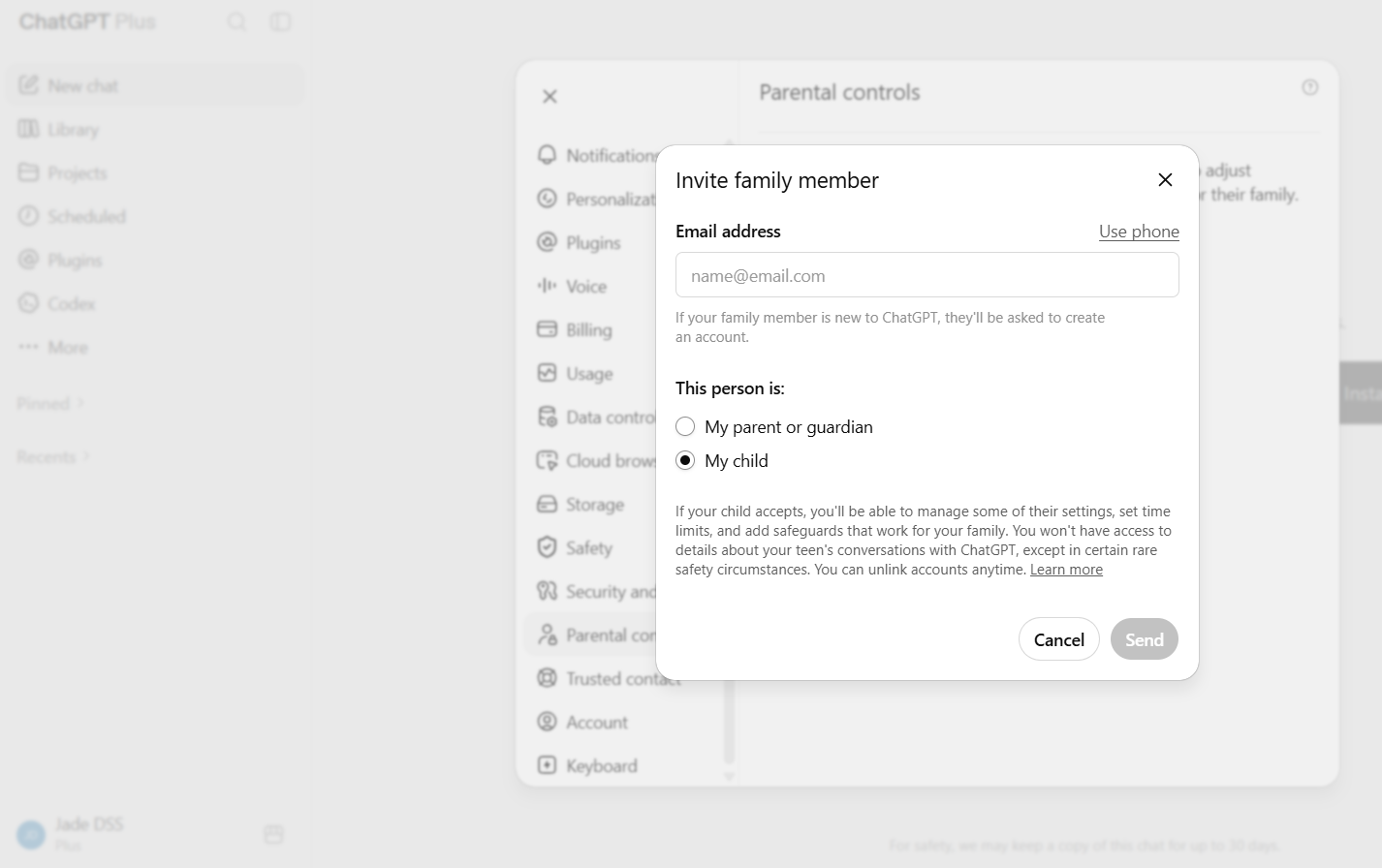
Task: Click the search icon in sidebar header
Action: [236, 21]
